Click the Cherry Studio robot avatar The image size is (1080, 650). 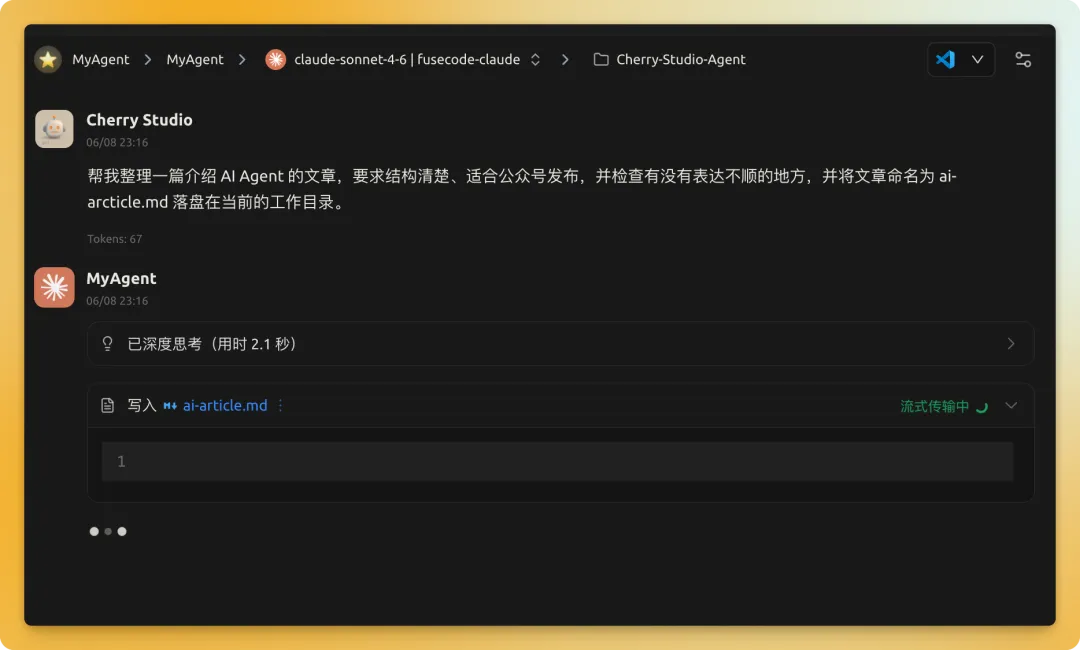click(54, 129)
